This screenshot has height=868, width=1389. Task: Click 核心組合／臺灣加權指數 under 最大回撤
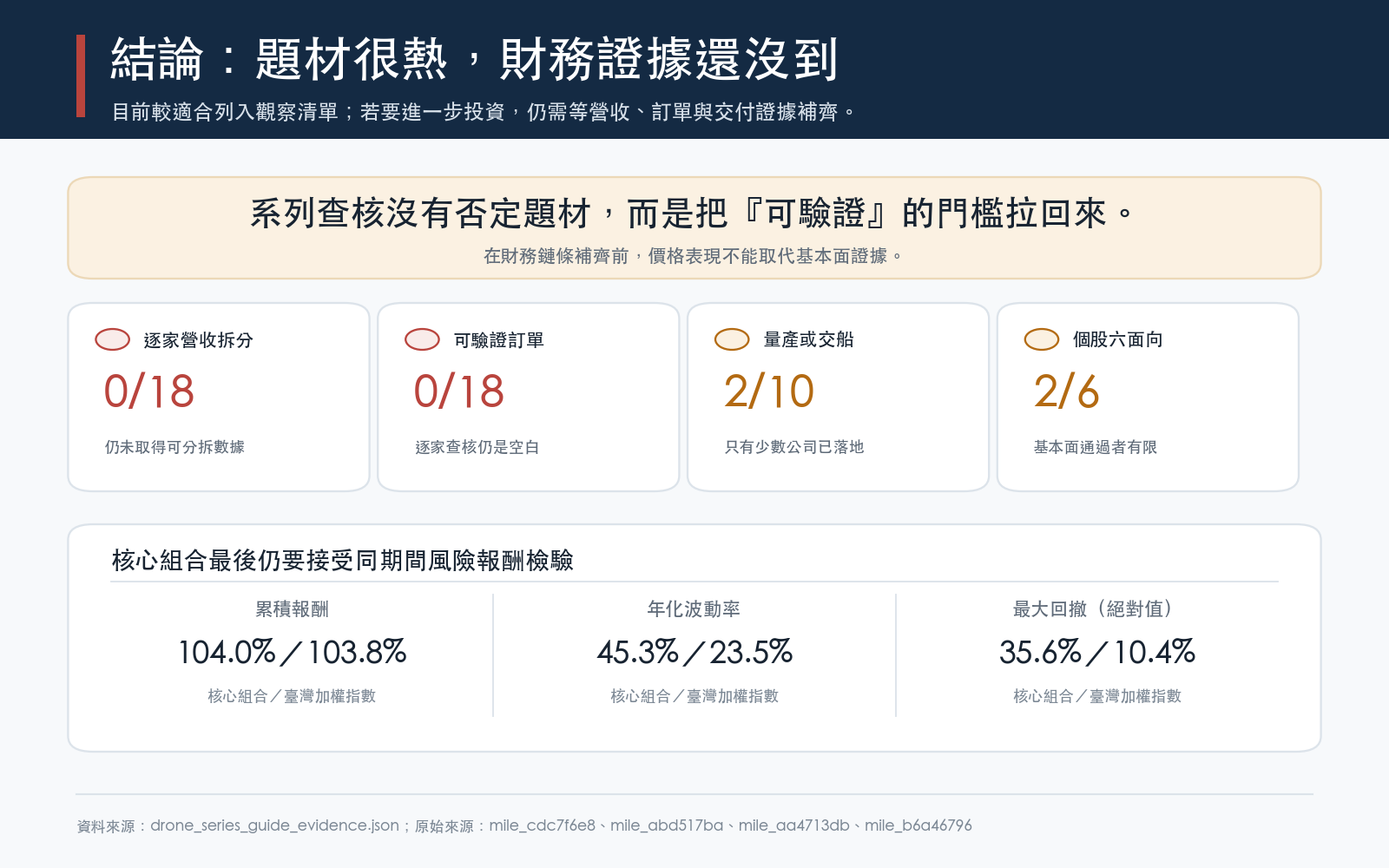pyautogui.click(x=1097, y=696)
